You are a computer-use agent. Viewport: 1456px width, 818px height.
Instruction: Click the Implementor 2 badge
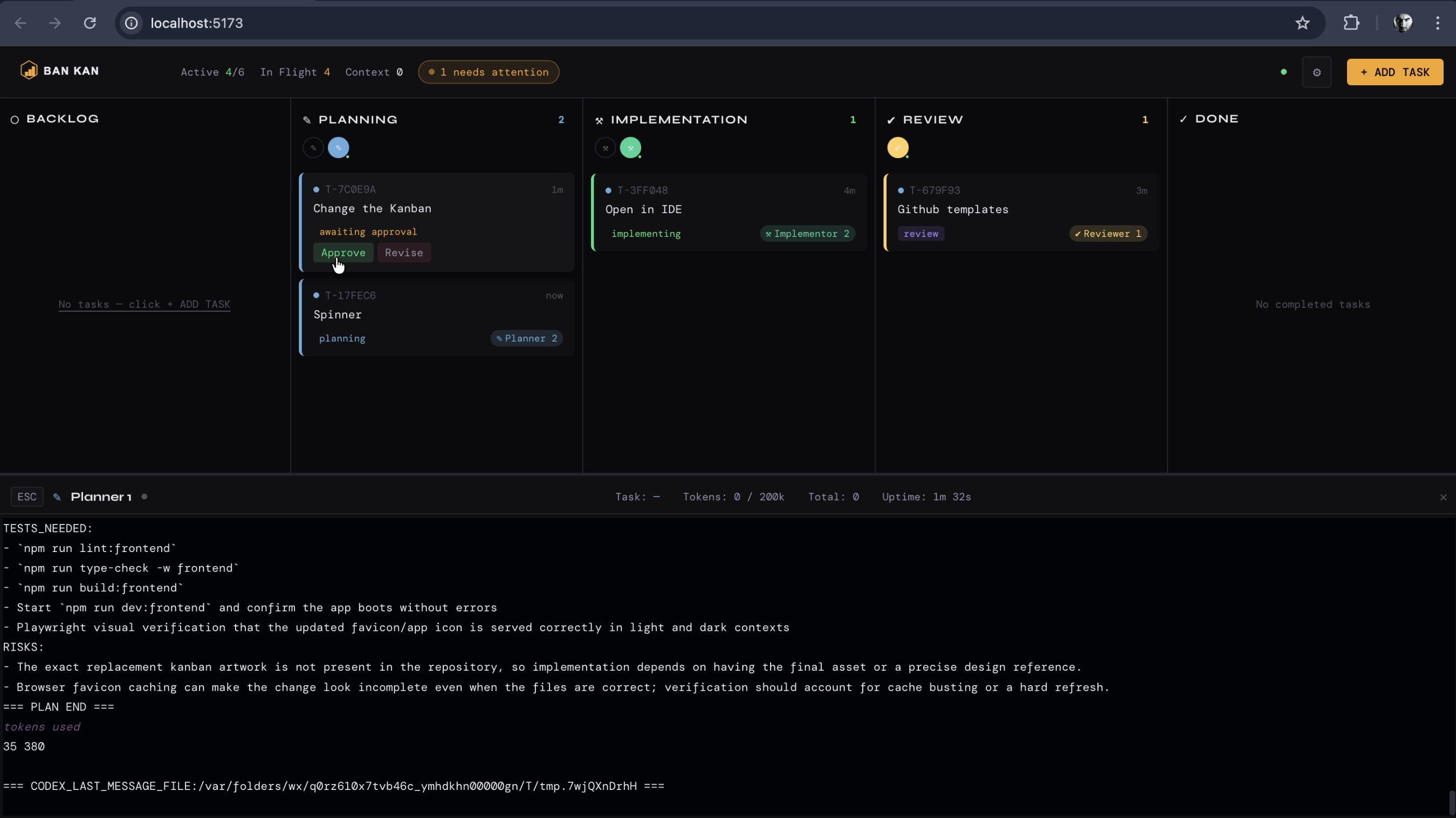pyautogui.click(x=807, y=234)
